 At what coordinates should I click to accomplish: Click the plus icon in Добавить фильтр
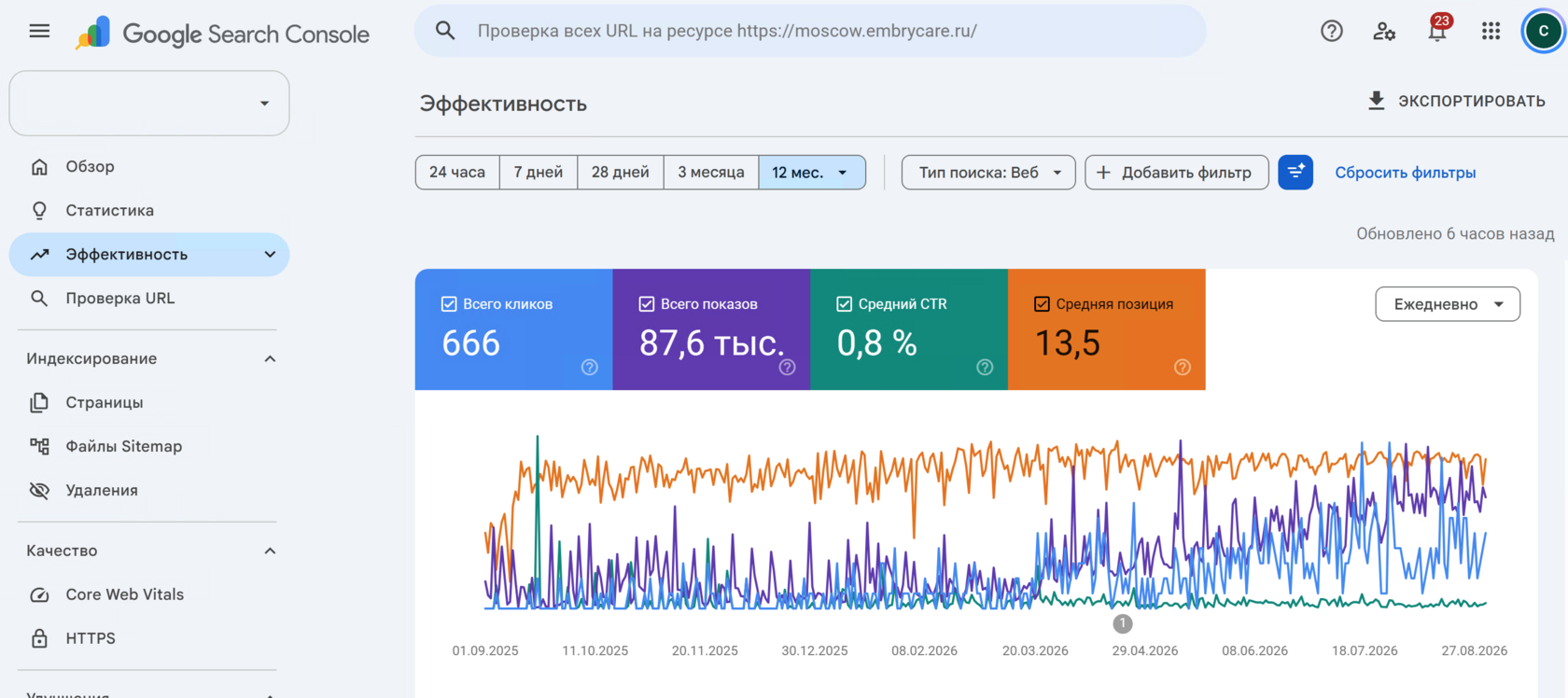pyautogui.click(x=1103, y=173)
